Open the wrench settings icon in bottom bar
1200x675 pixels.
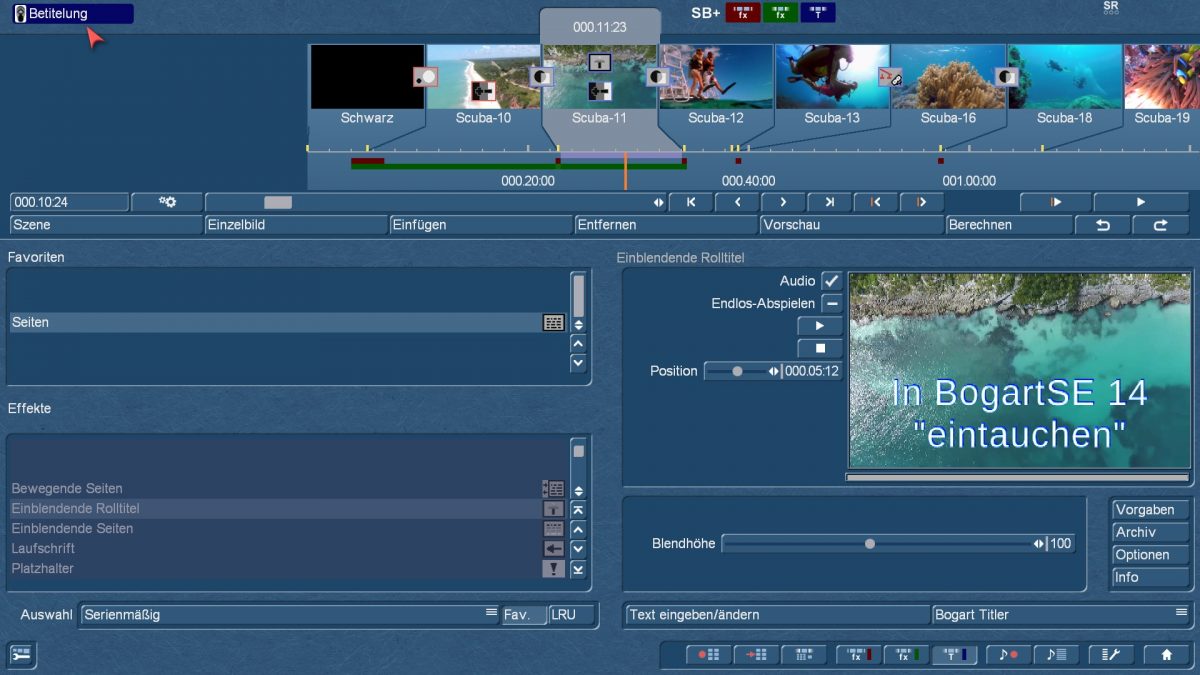1110,655
